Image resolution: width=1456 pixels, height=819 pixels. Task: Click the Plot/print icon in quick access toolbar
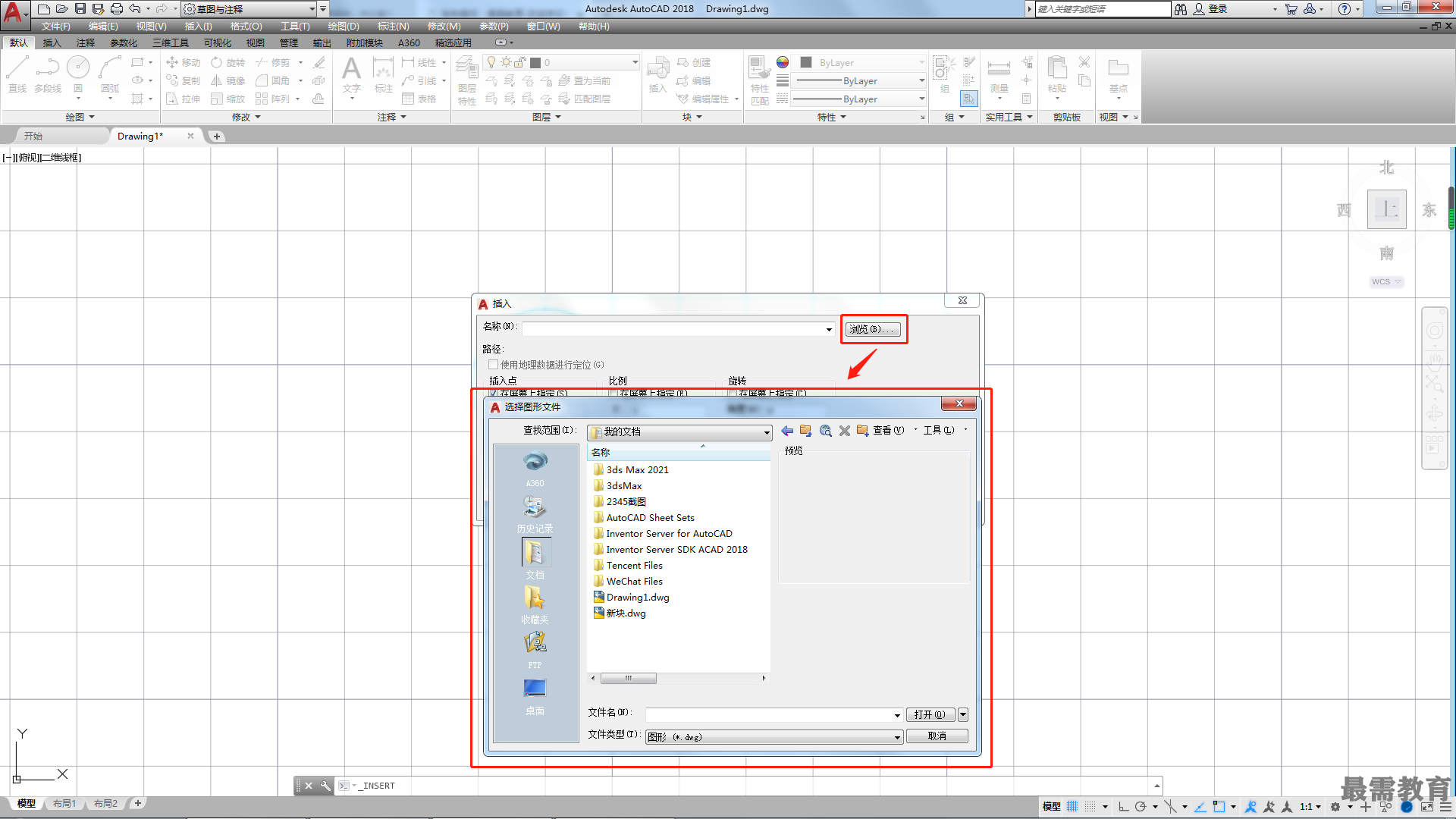pyautogui.click(x=116, y=9)
